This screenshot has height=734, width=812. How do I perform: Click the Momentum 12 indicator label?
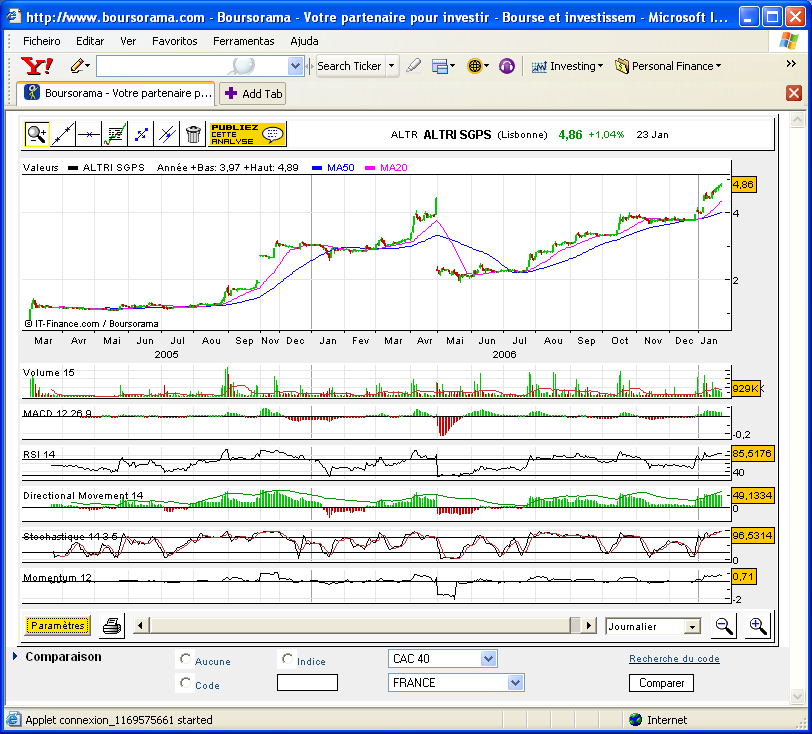click(57, 578)
